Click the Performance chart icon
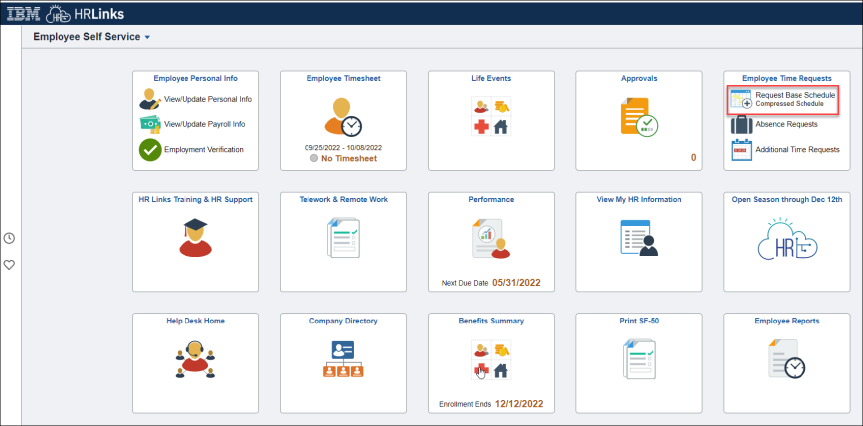The width and height of the screenshot is (863, 426). click(490, 238)
